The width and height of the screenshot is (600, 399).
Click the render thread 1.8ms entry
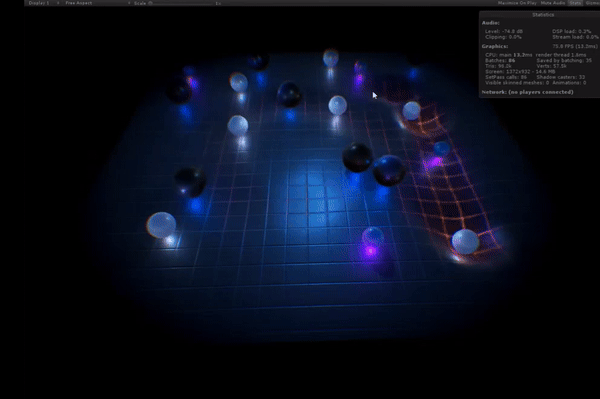point(561,55)
